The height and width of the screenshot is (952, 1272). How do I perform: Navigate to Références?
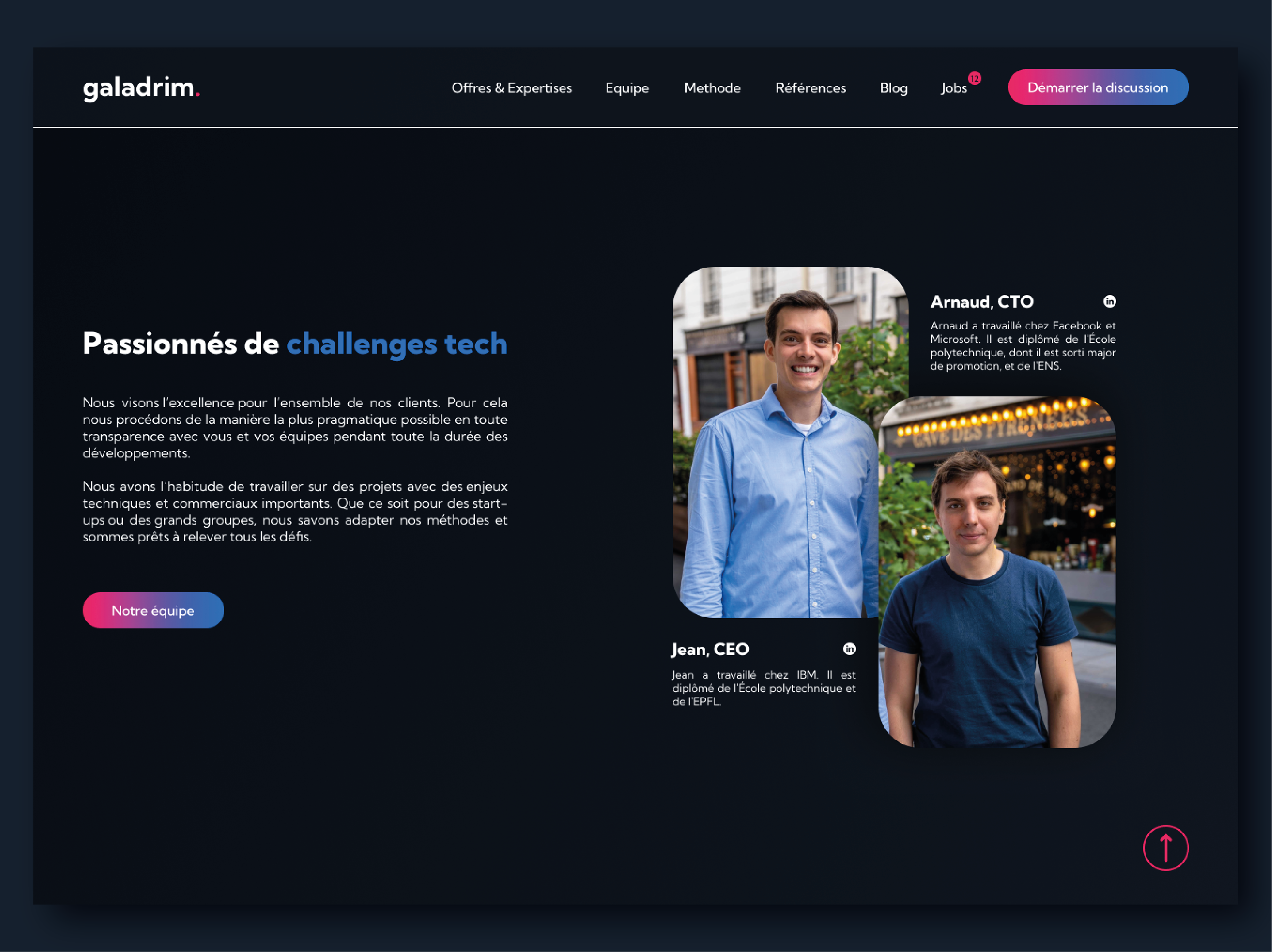click(x=811, y=88)
